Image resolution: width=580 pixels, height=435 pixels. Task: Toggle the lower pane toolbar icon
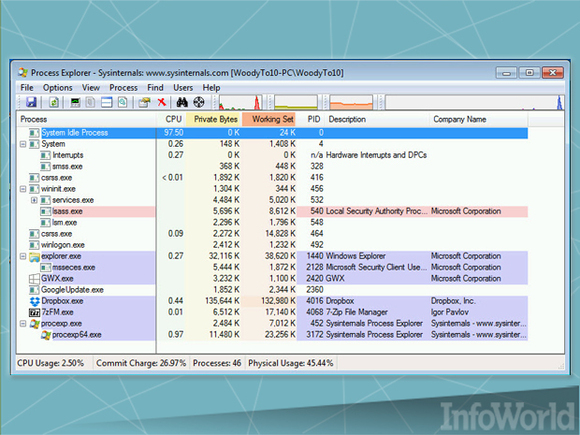tap(107, 102)
